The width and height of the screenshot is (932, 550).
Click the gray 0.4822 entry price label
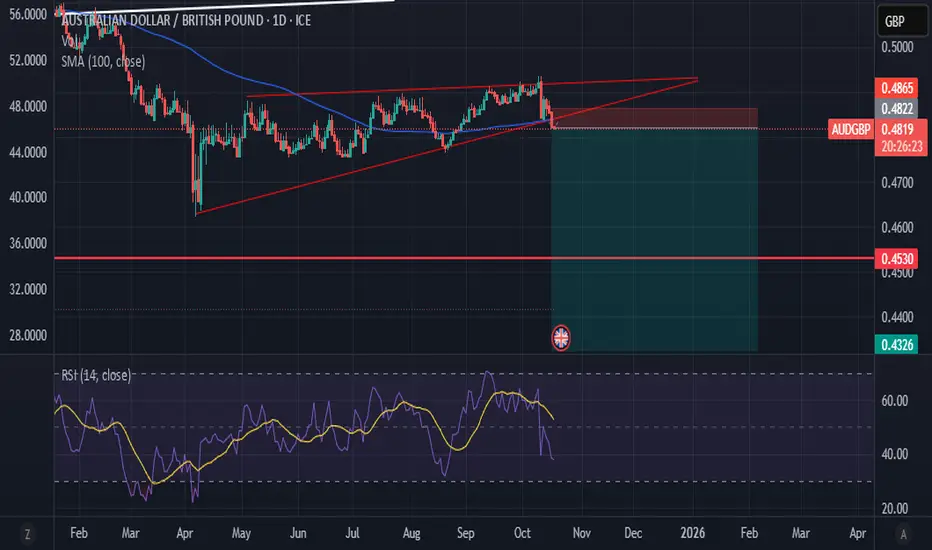(x=896, y=108)
